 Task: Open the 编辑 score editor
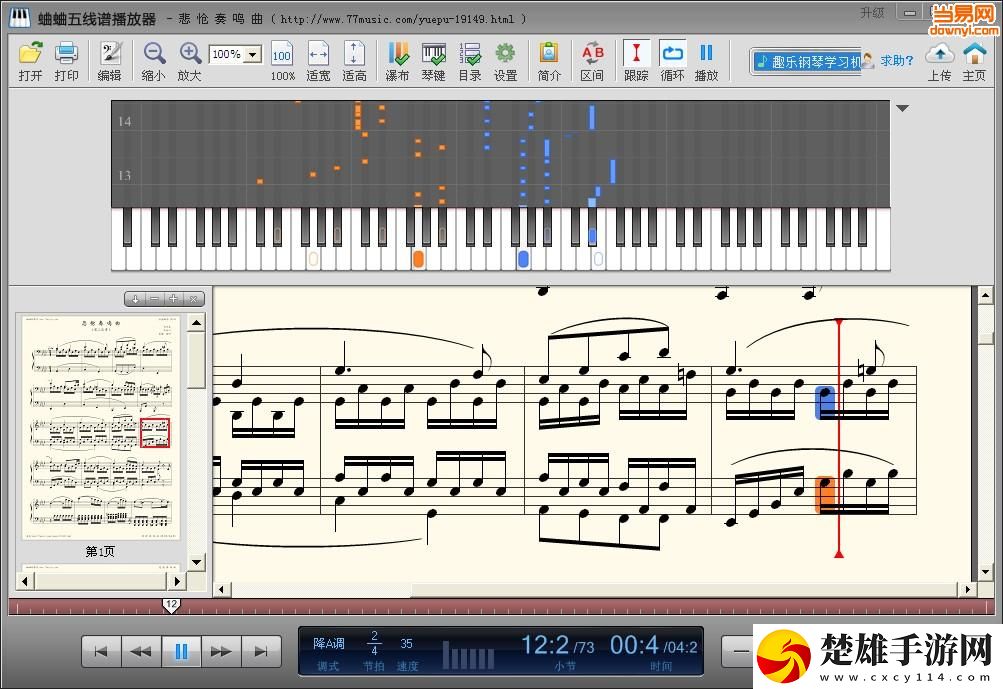click(x=110, y=61)
